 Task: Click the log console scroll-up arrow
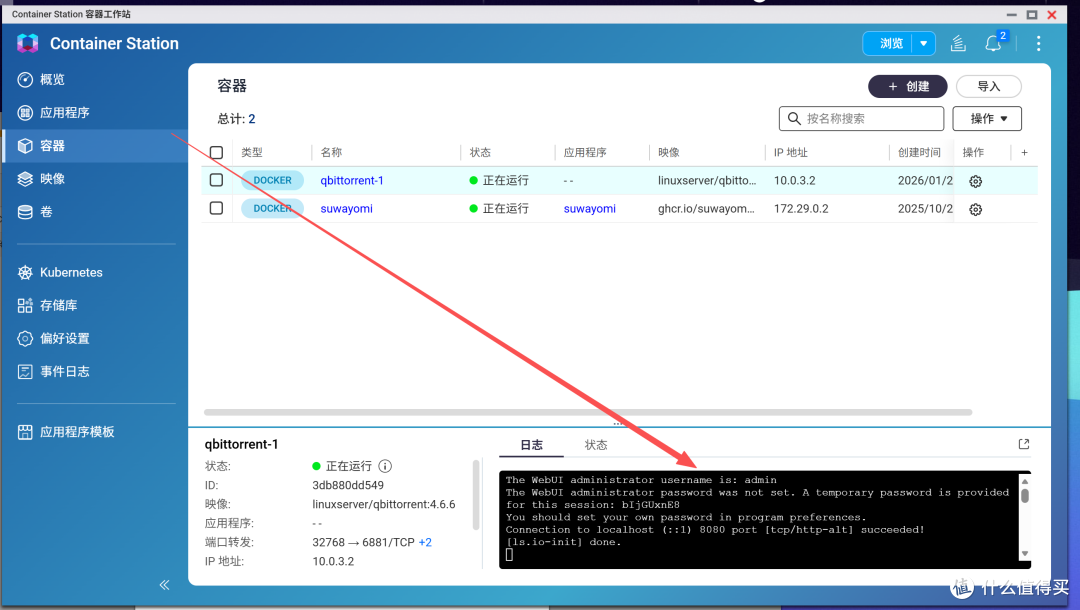(1025, 482)
